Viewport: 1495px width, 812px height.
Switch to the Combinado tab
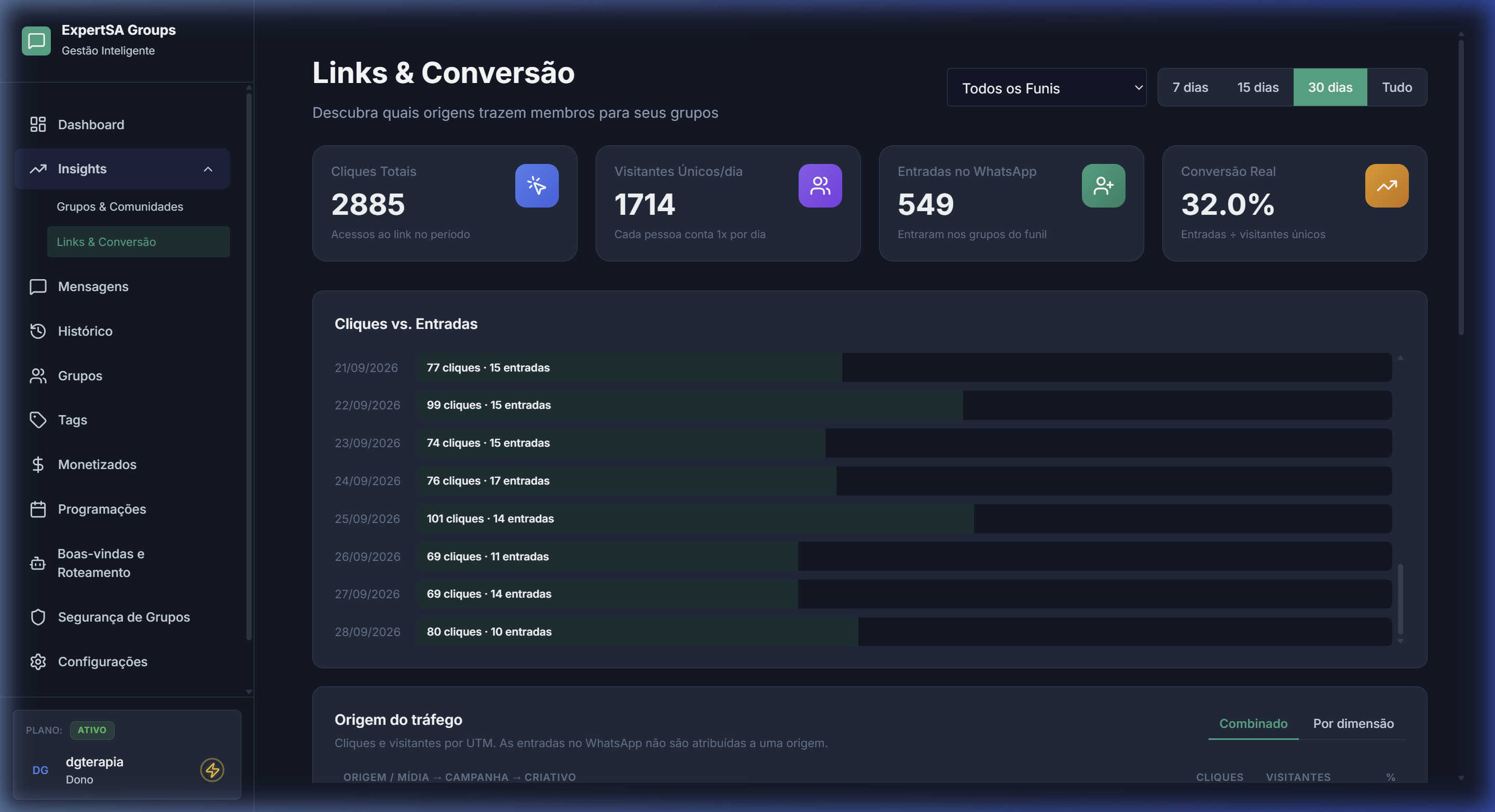pyautogui.click(x=1253, y=723)
